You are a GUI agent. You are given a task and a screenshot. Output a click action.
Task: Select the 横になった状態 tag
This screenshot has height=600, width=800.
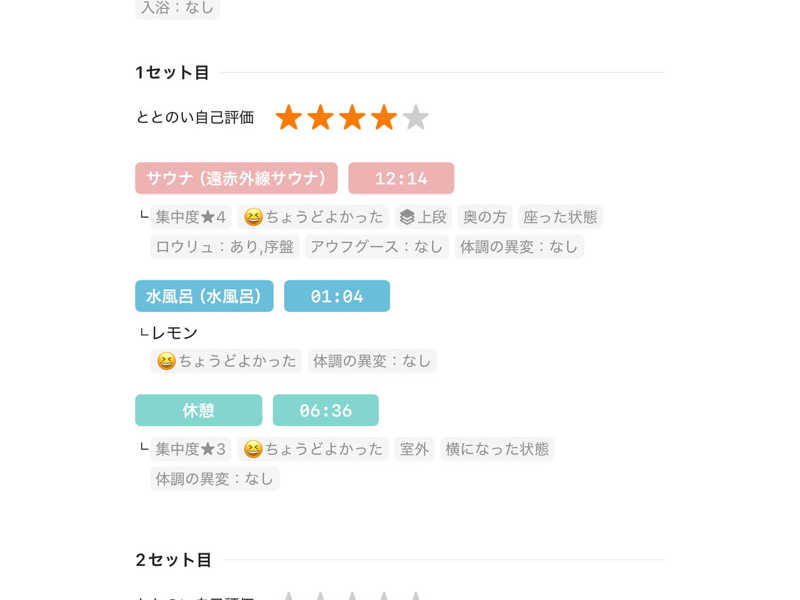(497, 449)
